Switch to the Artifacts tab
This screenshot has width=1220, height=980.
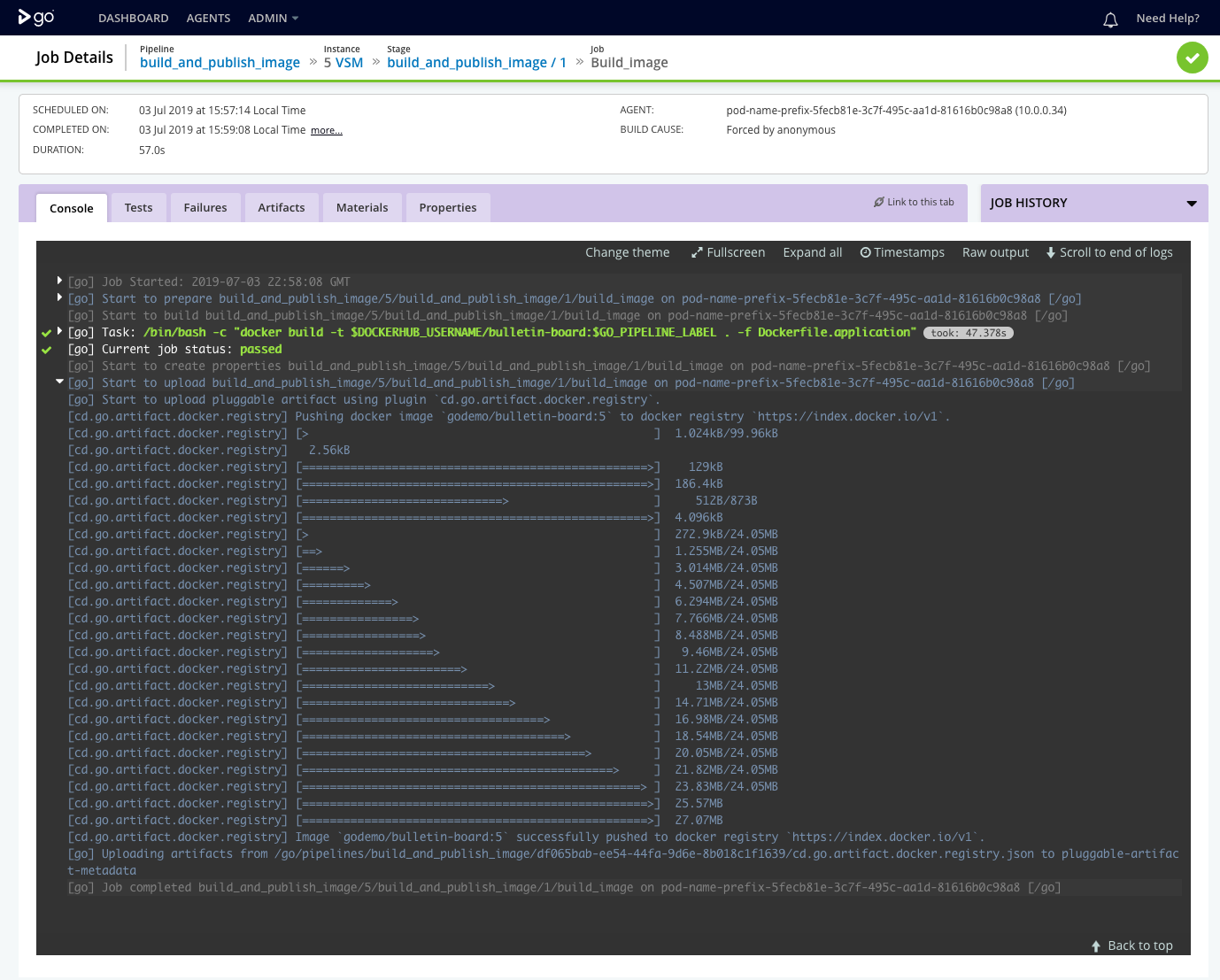282,207
